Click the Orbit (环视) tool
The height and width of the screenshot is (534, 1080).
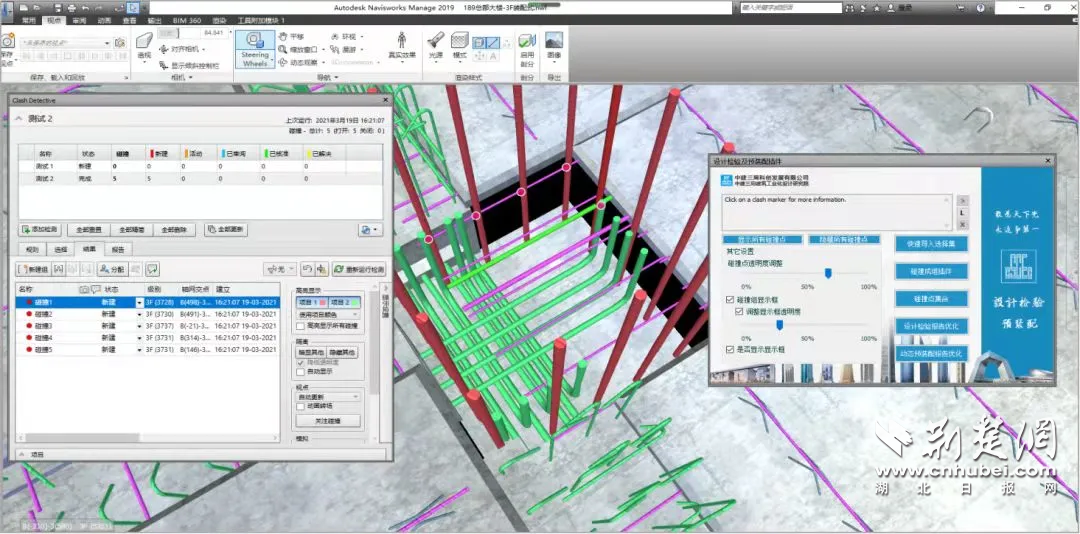click(x=343, y=37)
